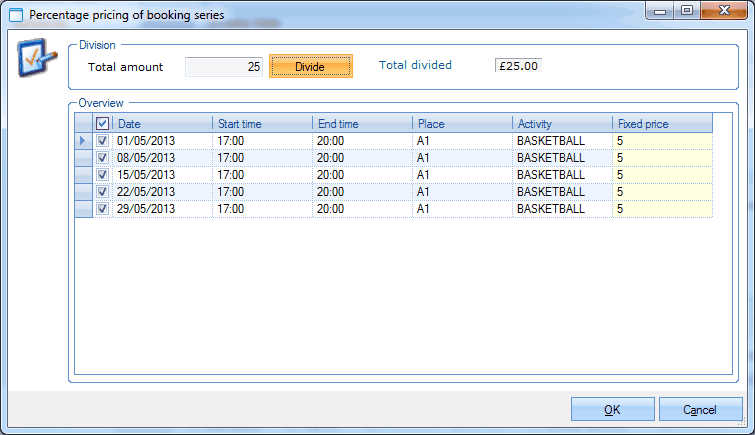
Task: Click the Cancel button
Action: (x=700, y=410)
